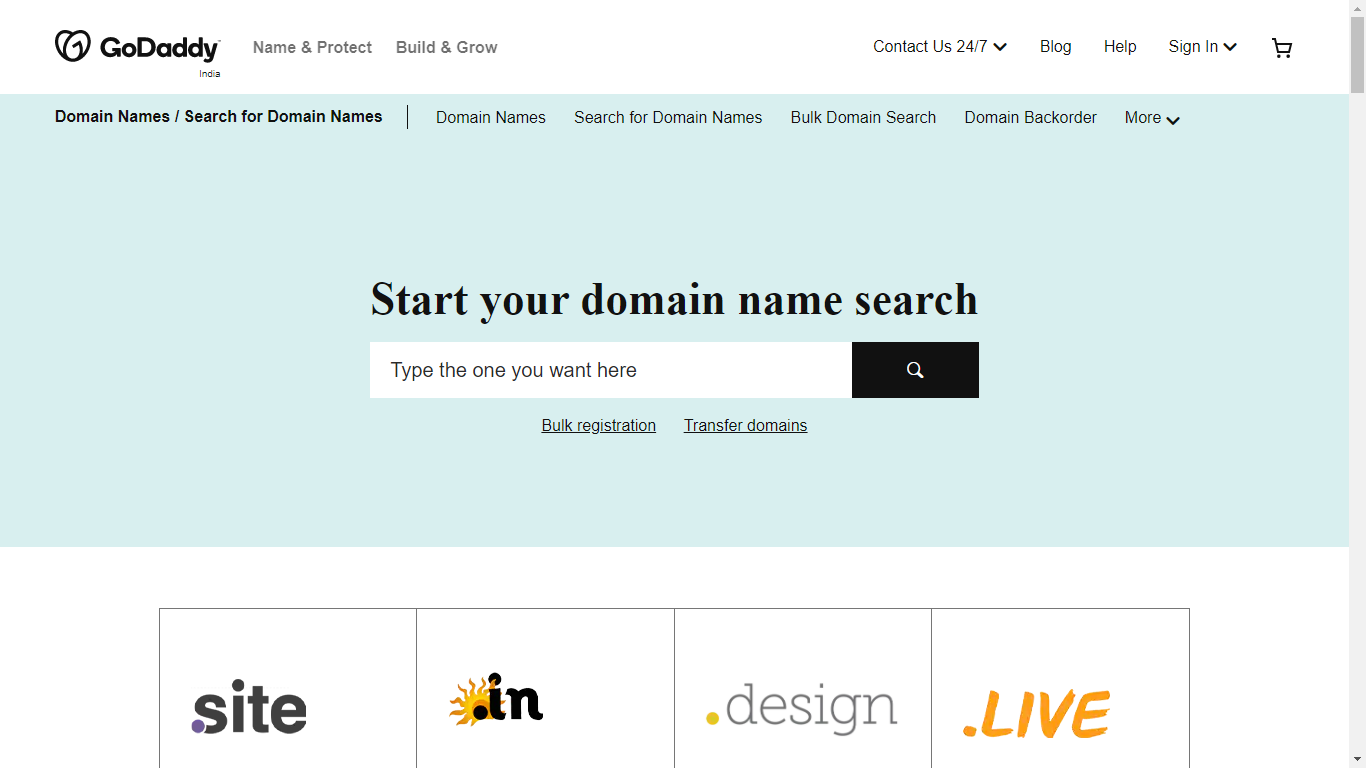Open the .in domain logo card
The image size is (1366, 768).
(545, 688)
